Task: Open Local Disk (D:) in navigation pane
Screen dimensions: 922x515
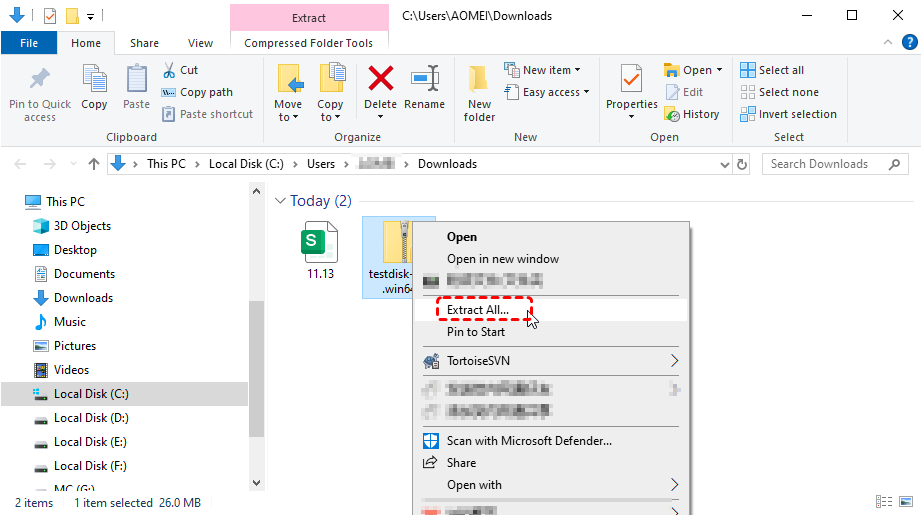Action: (x=91, y=418)
